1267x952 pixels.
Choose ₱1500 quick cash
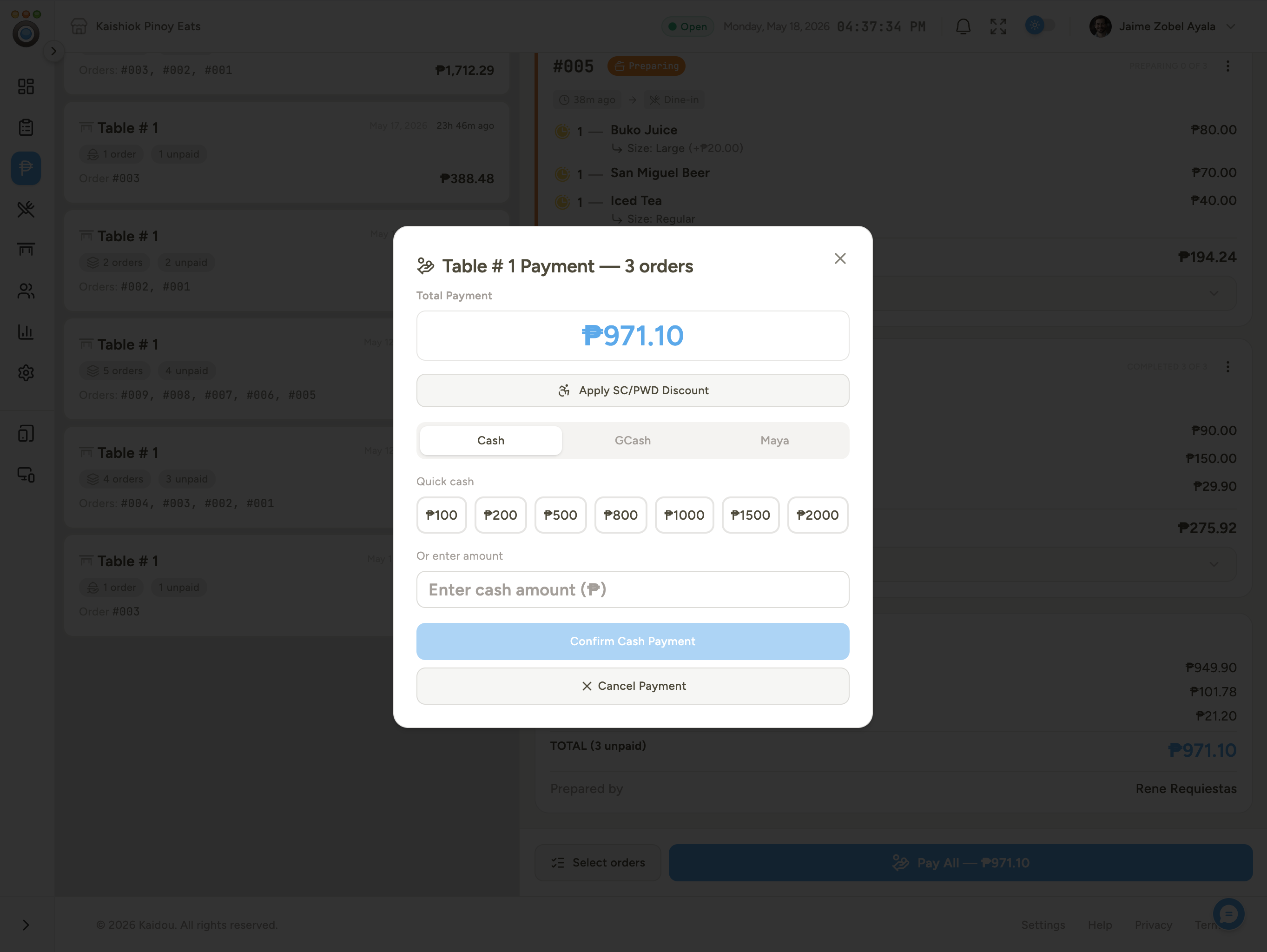(x=750, y=515)
